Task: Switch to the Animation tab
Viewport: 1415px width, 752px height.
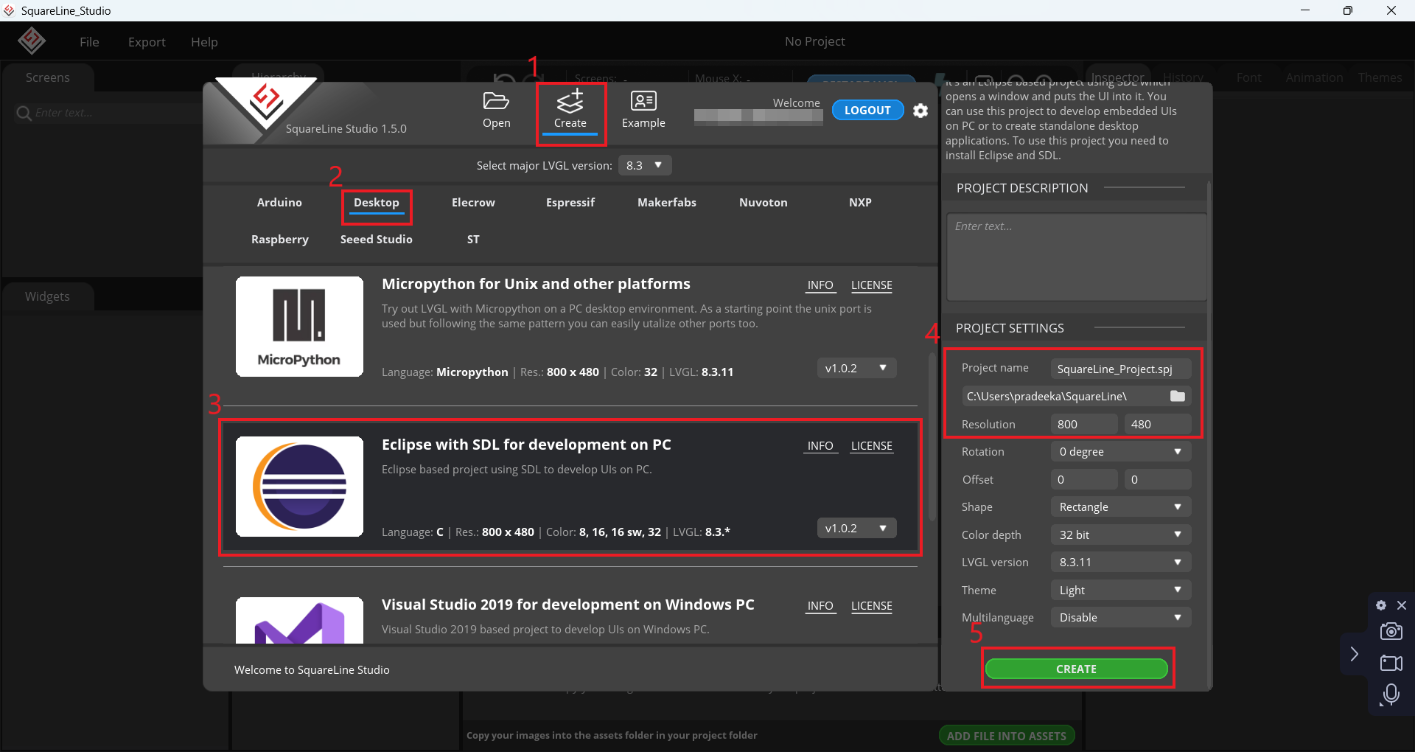Action: point(1314,77)
